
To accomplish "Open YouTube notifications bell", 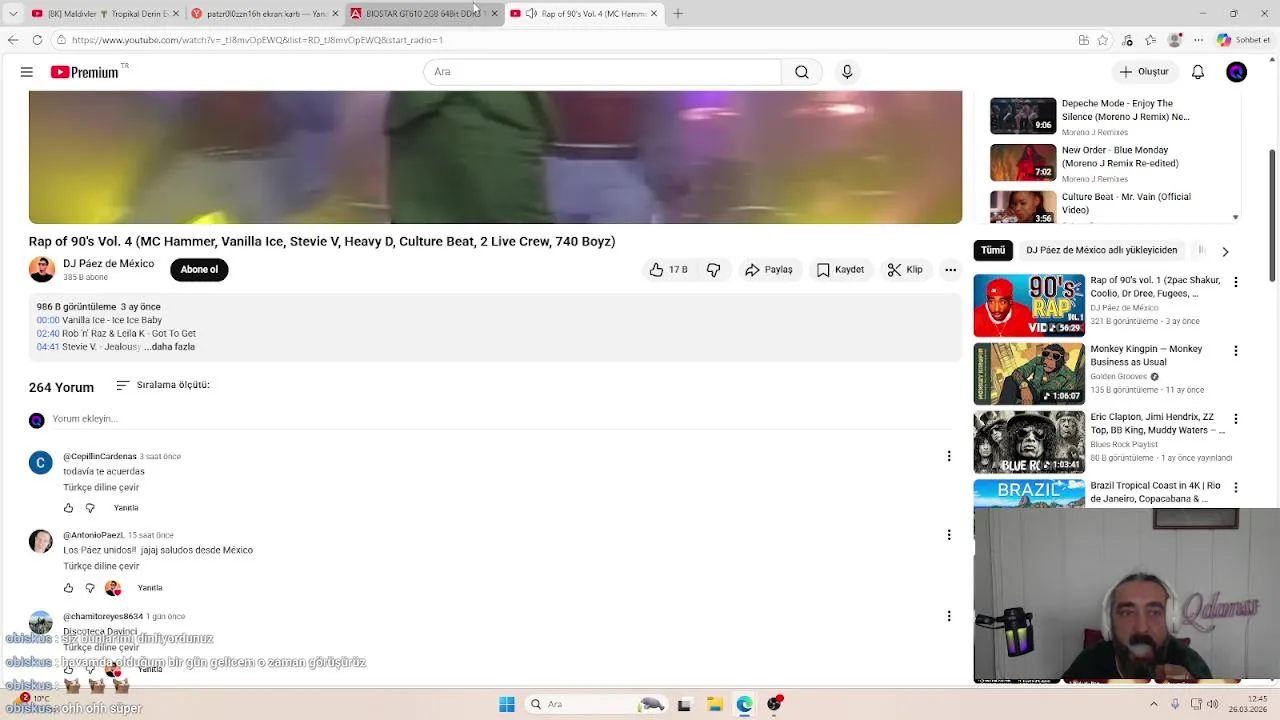I will click(1198, 72).
